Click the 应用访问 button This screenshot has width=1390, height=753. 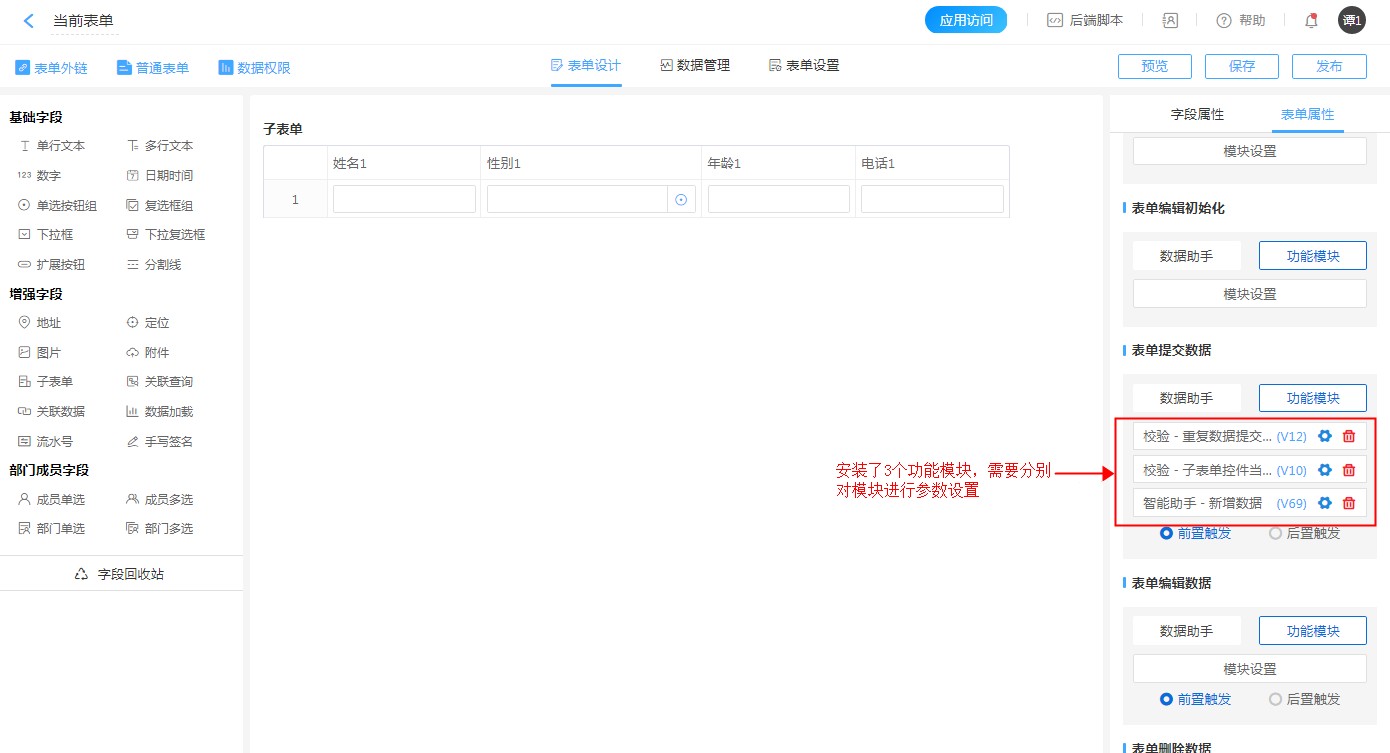tap(965, 20)
